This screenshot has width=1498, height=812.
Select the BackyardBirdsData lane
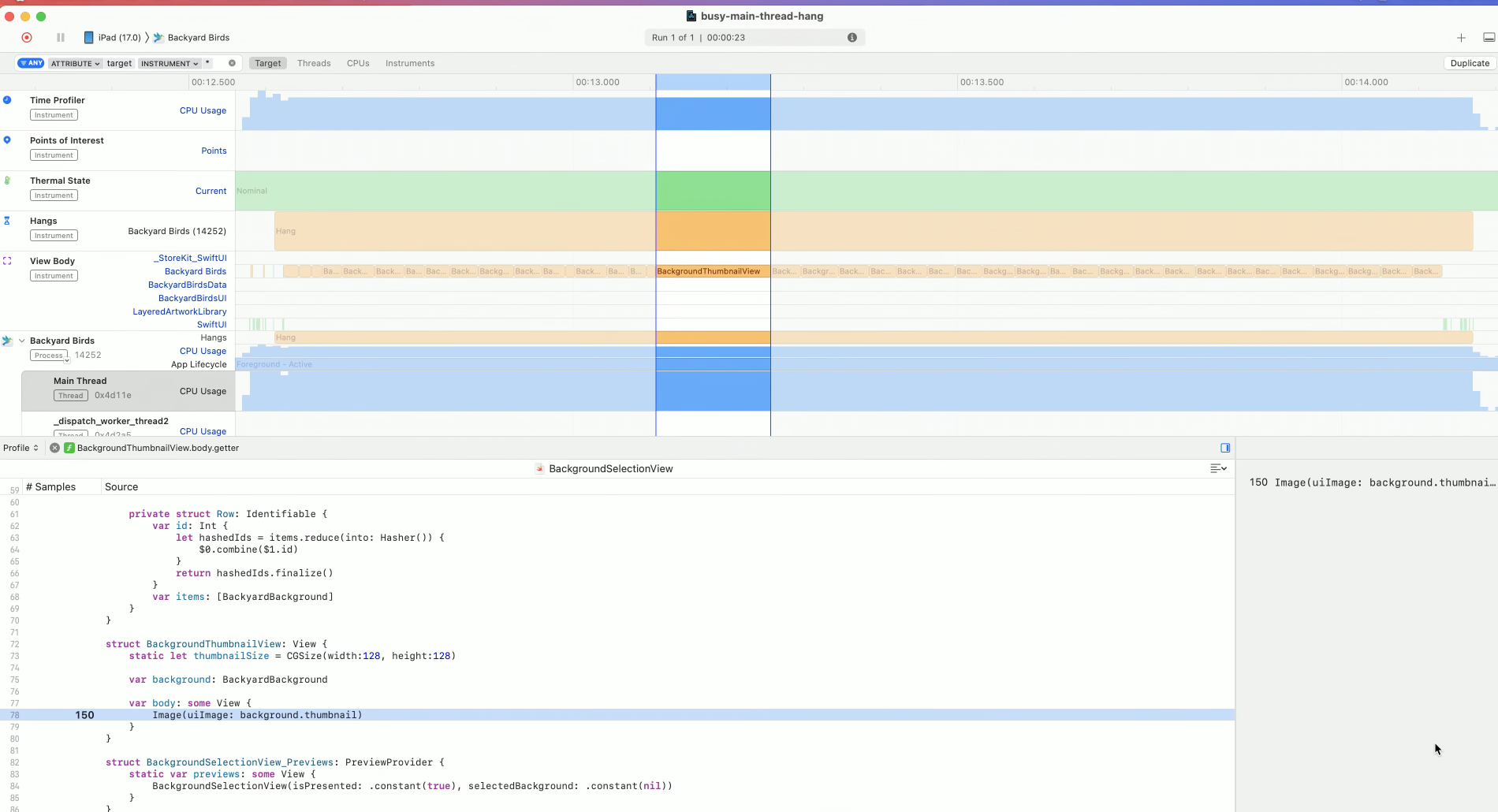pos(187,285)
